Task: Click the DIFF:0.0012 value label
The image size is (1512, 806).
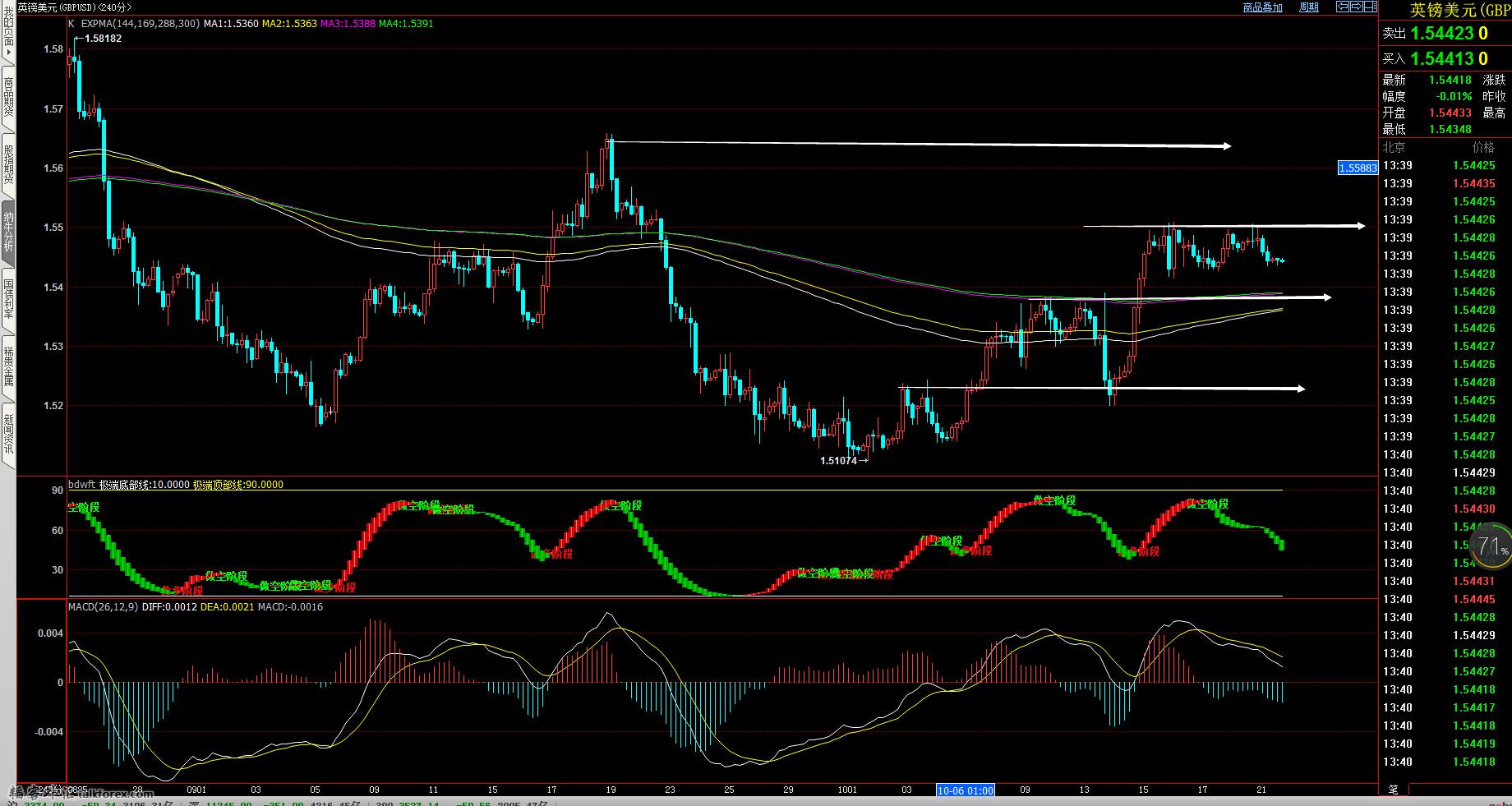Action: 170,607
